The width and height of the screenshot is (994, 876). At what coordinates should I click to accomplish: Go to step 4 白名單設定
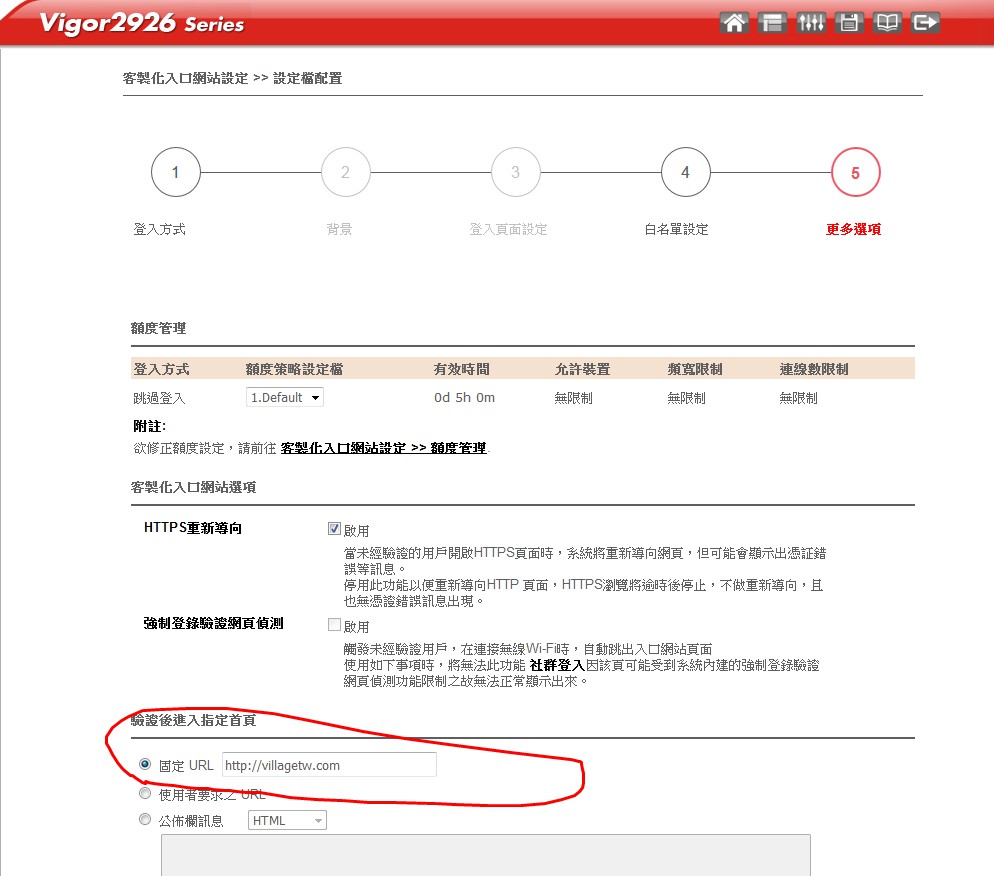(685, 173)
